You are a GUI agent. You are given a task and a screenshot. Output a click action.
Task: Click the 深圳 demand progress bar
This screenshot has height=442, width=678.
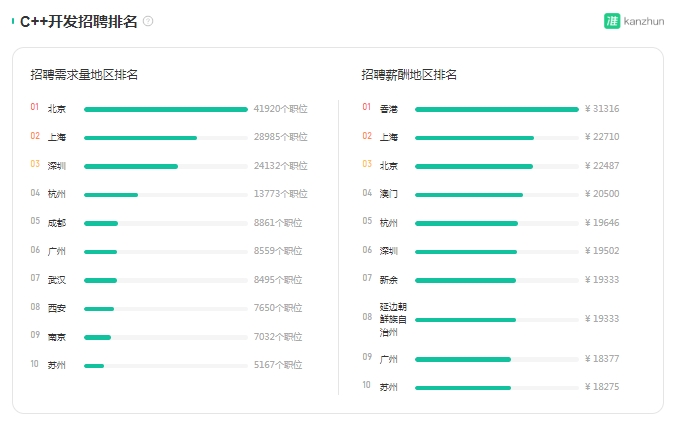click(131, 166)
